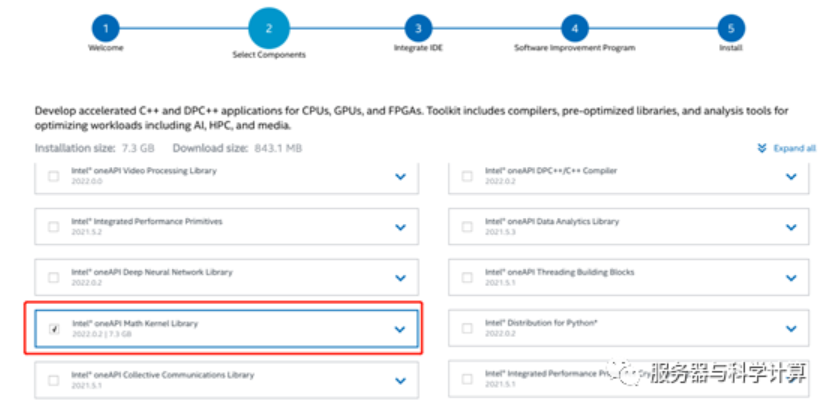The width and height of the screenshot is (821, 402).
Task: Open the oneAPI Collective Communications Library chevron
Action: click(x=400, y=380)
